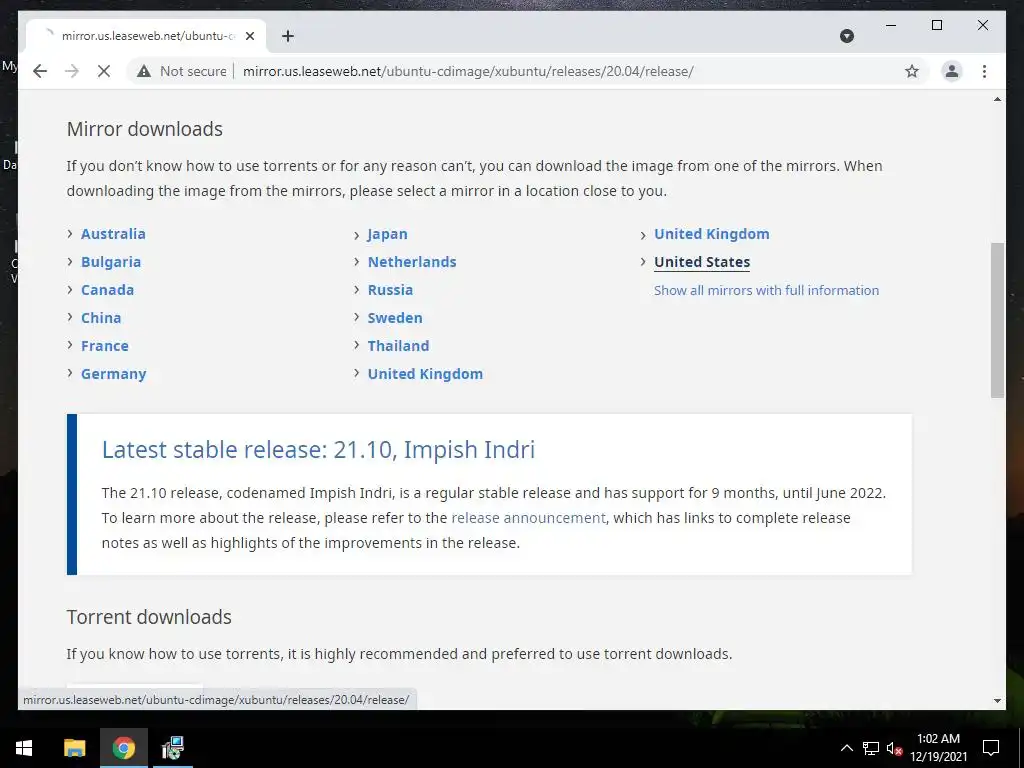Click the Mirror downloads heading
Image resolution: width=1024 pixels, height=768 pixels.
coord(144,129)
